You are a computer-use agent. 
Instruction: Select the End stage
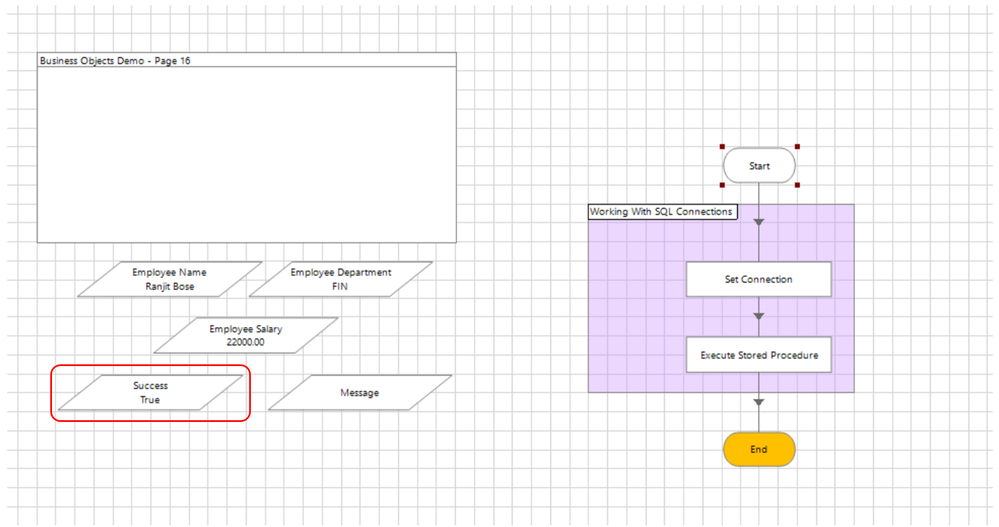coord(759,449)
